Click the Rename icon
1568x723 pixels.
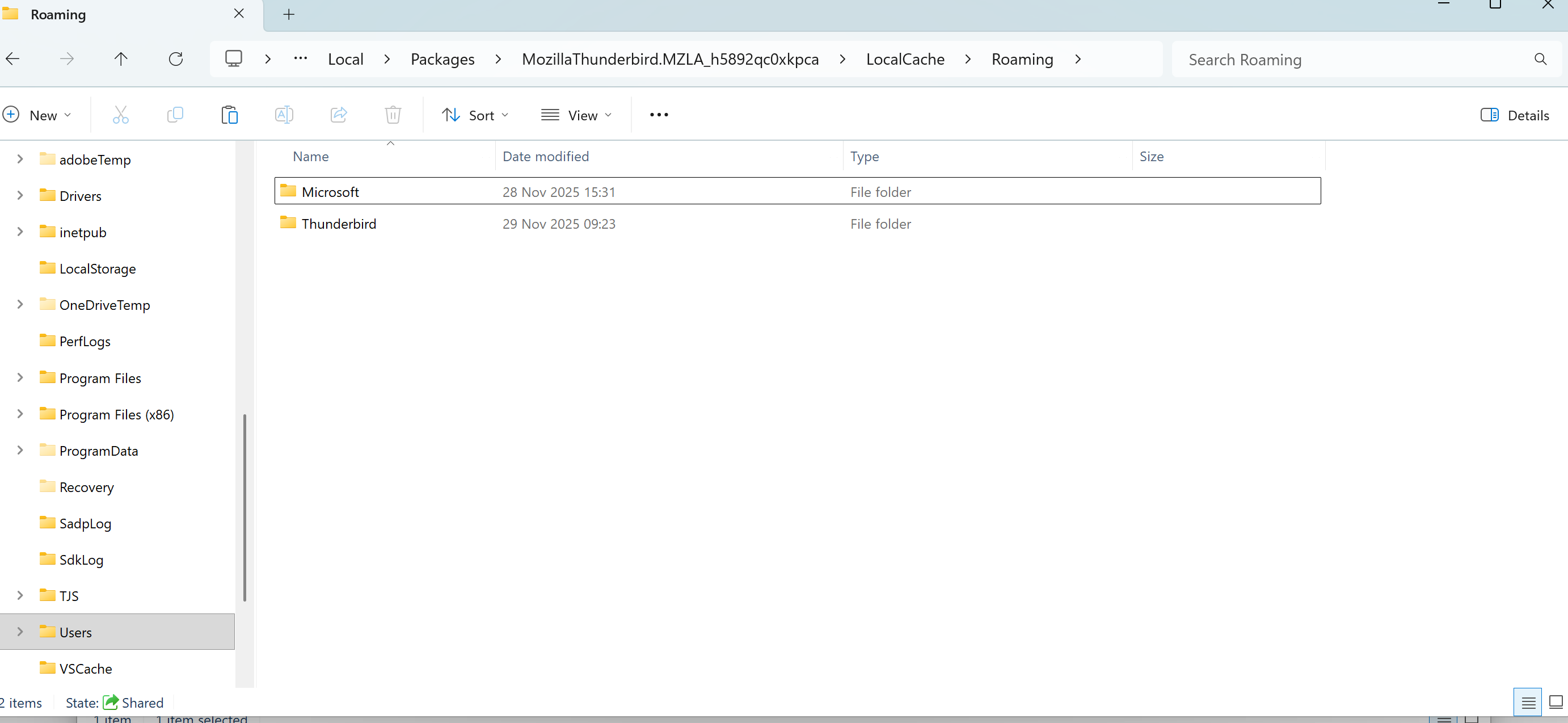point(284,115)
